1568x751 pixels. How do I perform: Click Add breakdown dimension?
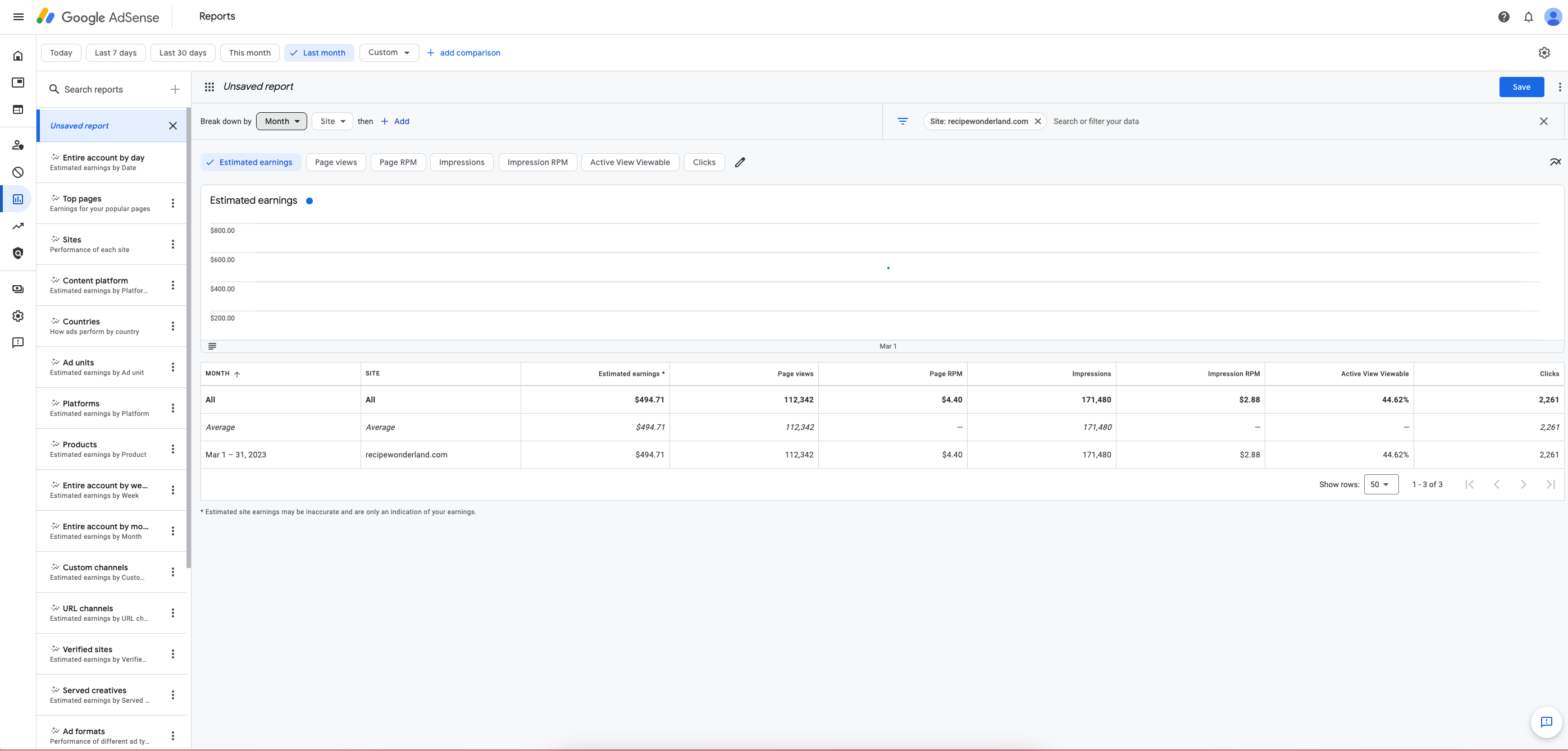[x=395, y=121]
